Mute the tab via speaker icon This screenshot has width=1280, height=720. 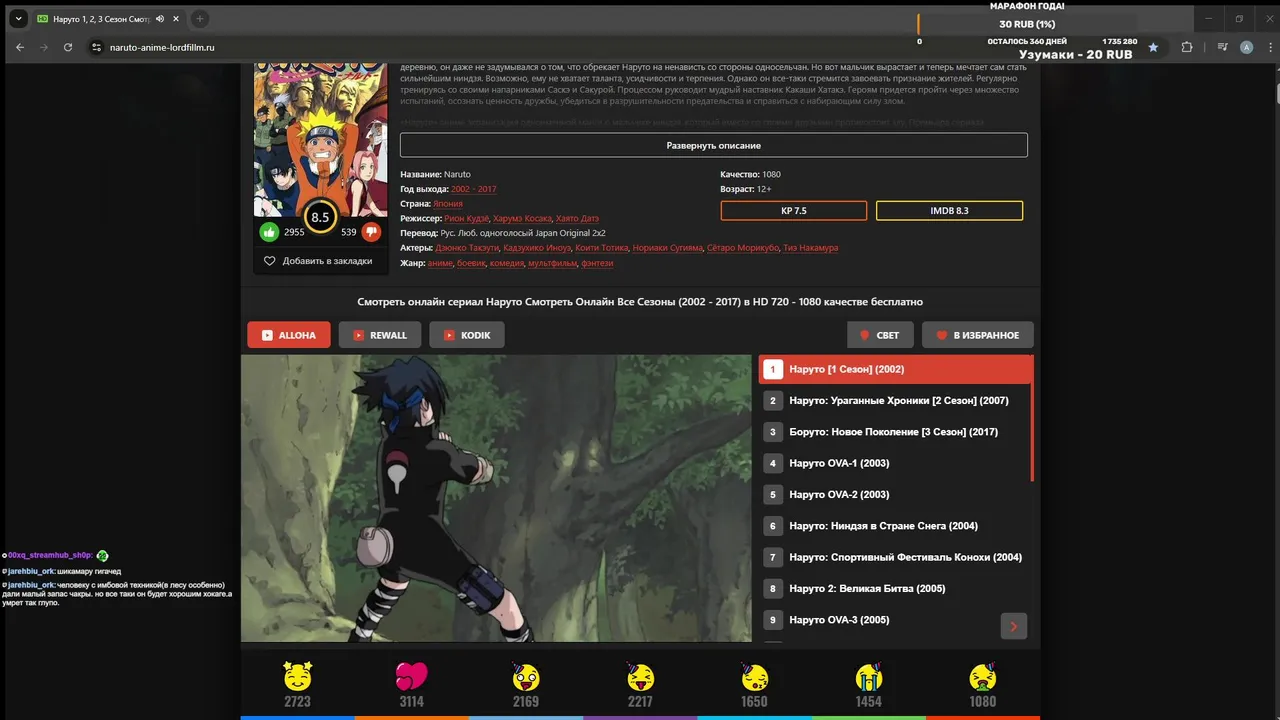click(x=160, y=19)
